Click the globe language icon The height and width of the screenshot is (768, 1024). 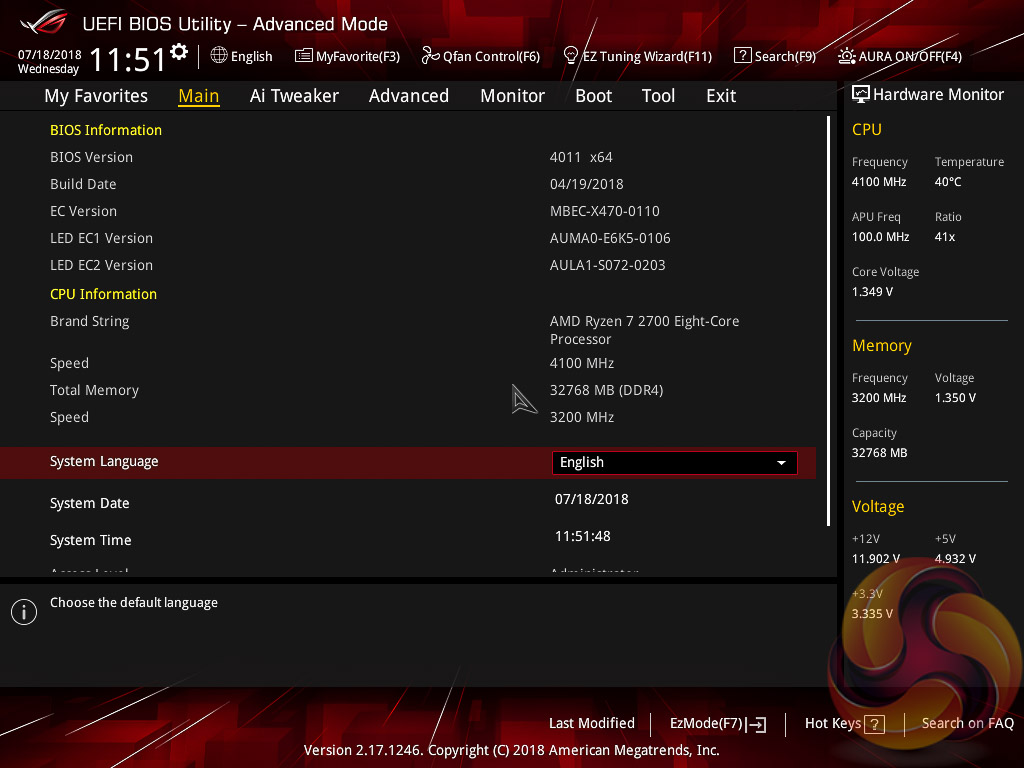click(x=219, y=56)
